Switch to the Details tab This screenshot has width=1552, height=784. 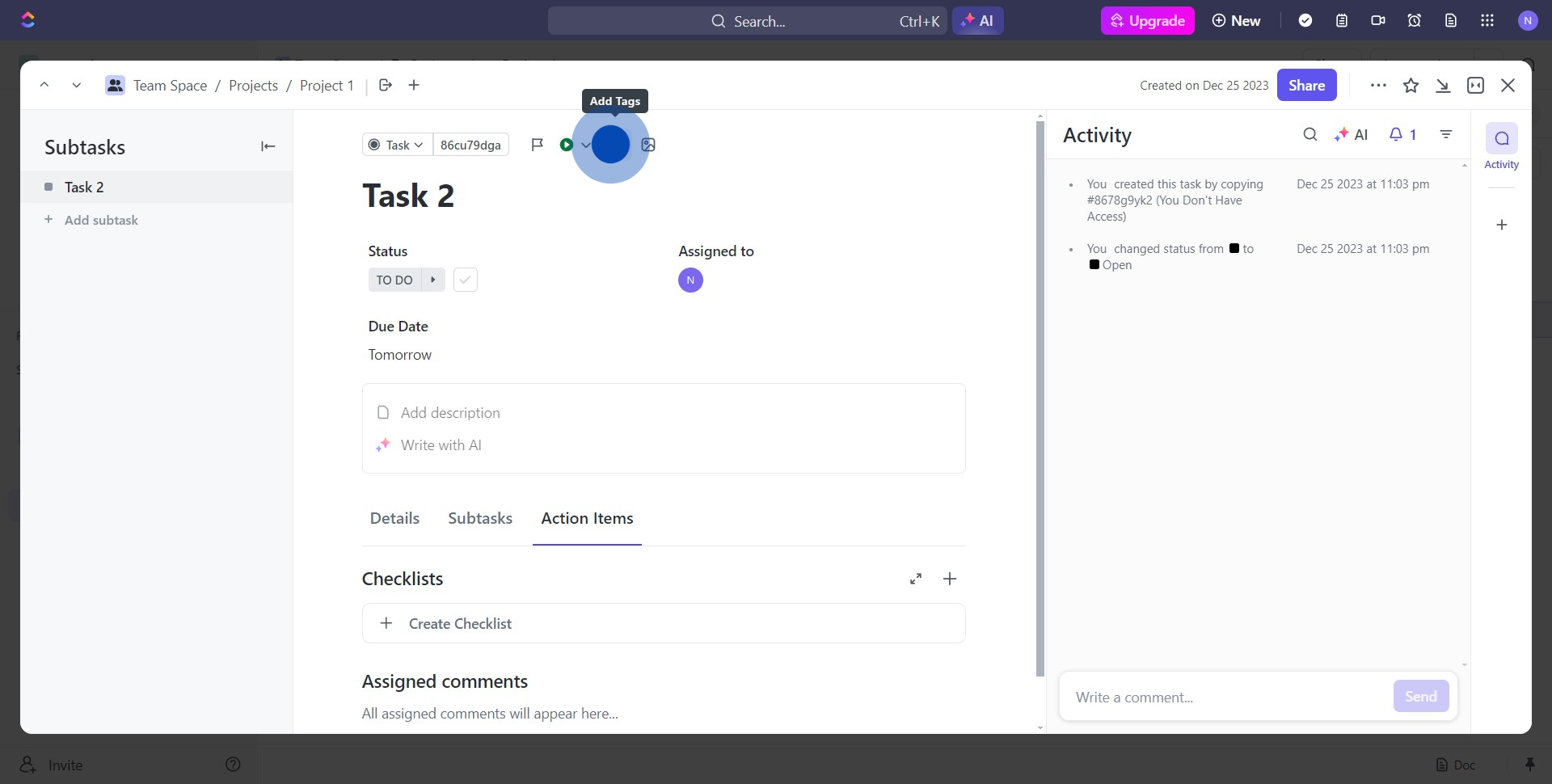[394, 518]
